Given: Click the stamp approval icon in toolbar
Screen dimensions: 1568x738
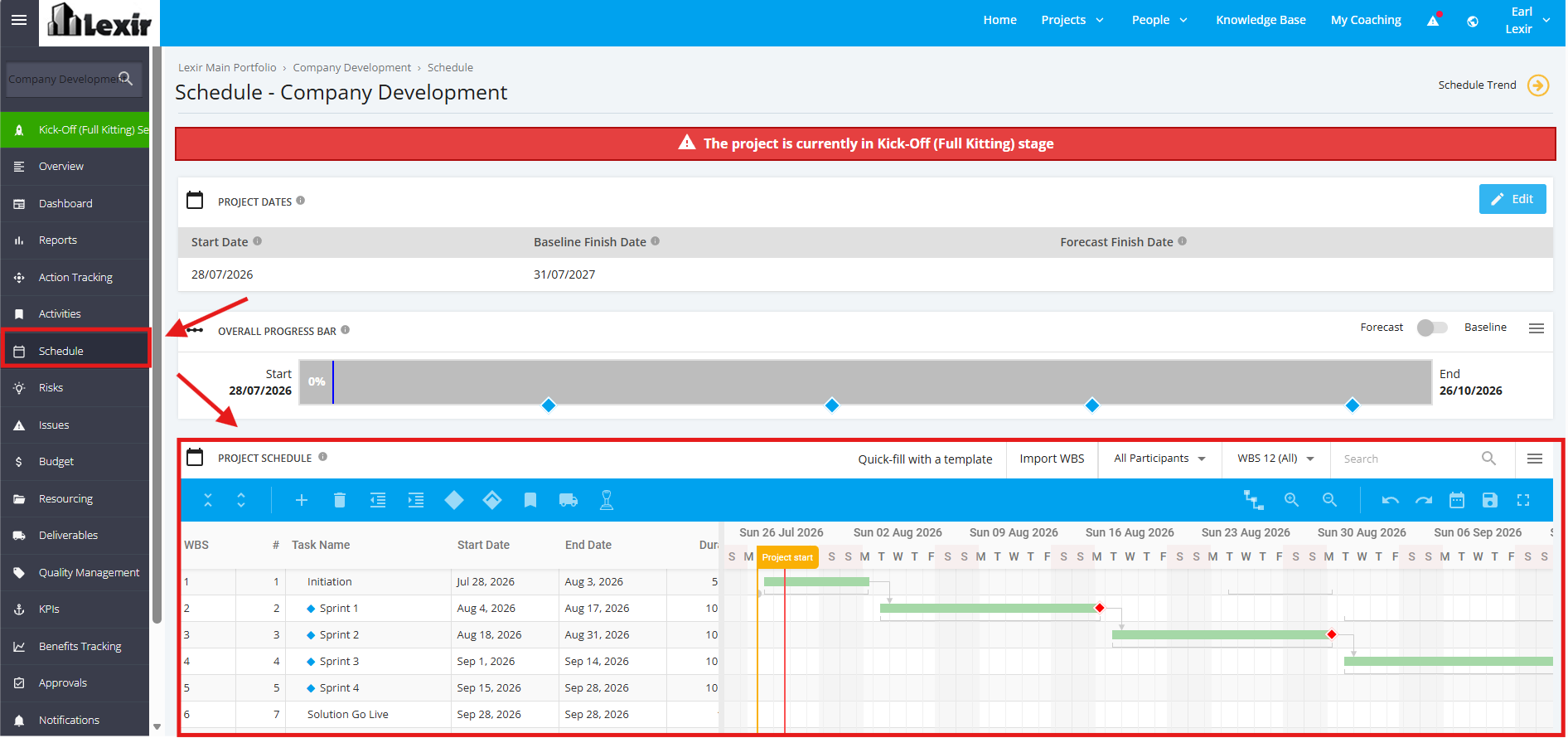Looking at the screenshot, I should click(607, 500).
